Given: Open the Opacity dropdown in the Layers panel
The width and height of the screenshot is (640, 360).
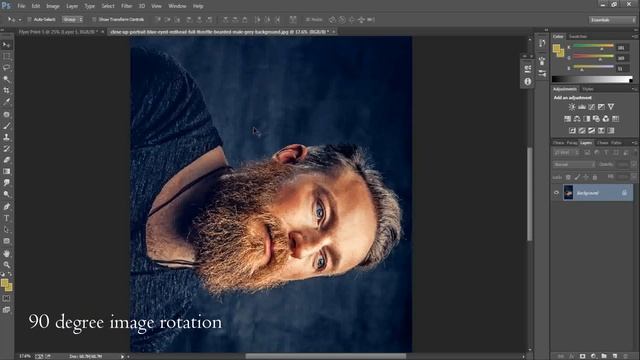Looking at the screenshot, I should (x=633, y=164).
